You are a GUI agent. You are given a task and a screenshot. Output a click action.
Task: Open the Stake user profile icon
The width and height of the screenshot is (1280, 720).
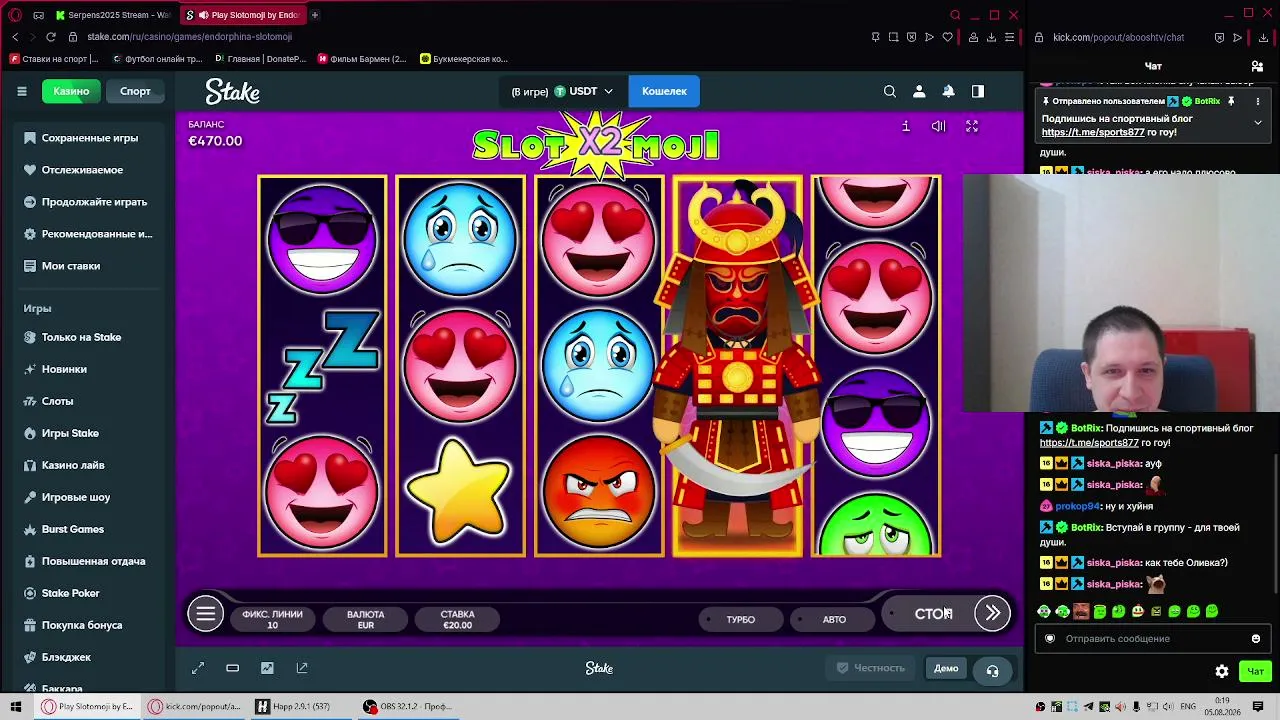pos(919,91)
